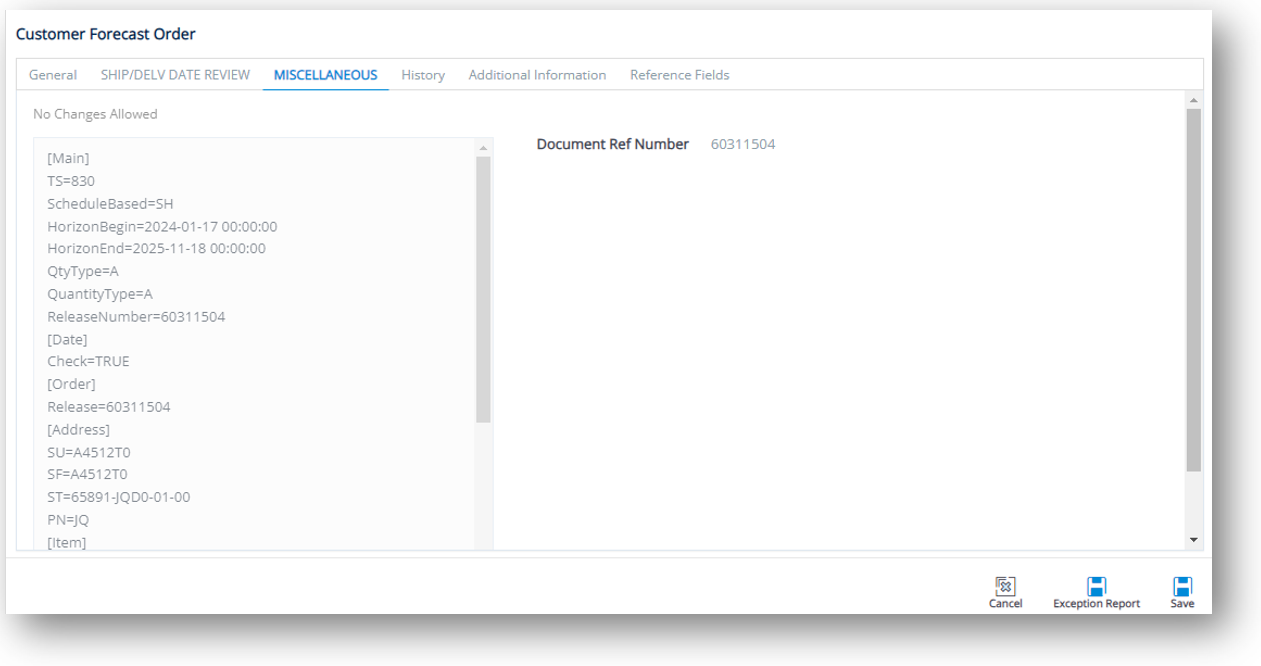Click the SU=A4512T0 line
Viewport: 1261px width, 666px height.
click(89, 452)
